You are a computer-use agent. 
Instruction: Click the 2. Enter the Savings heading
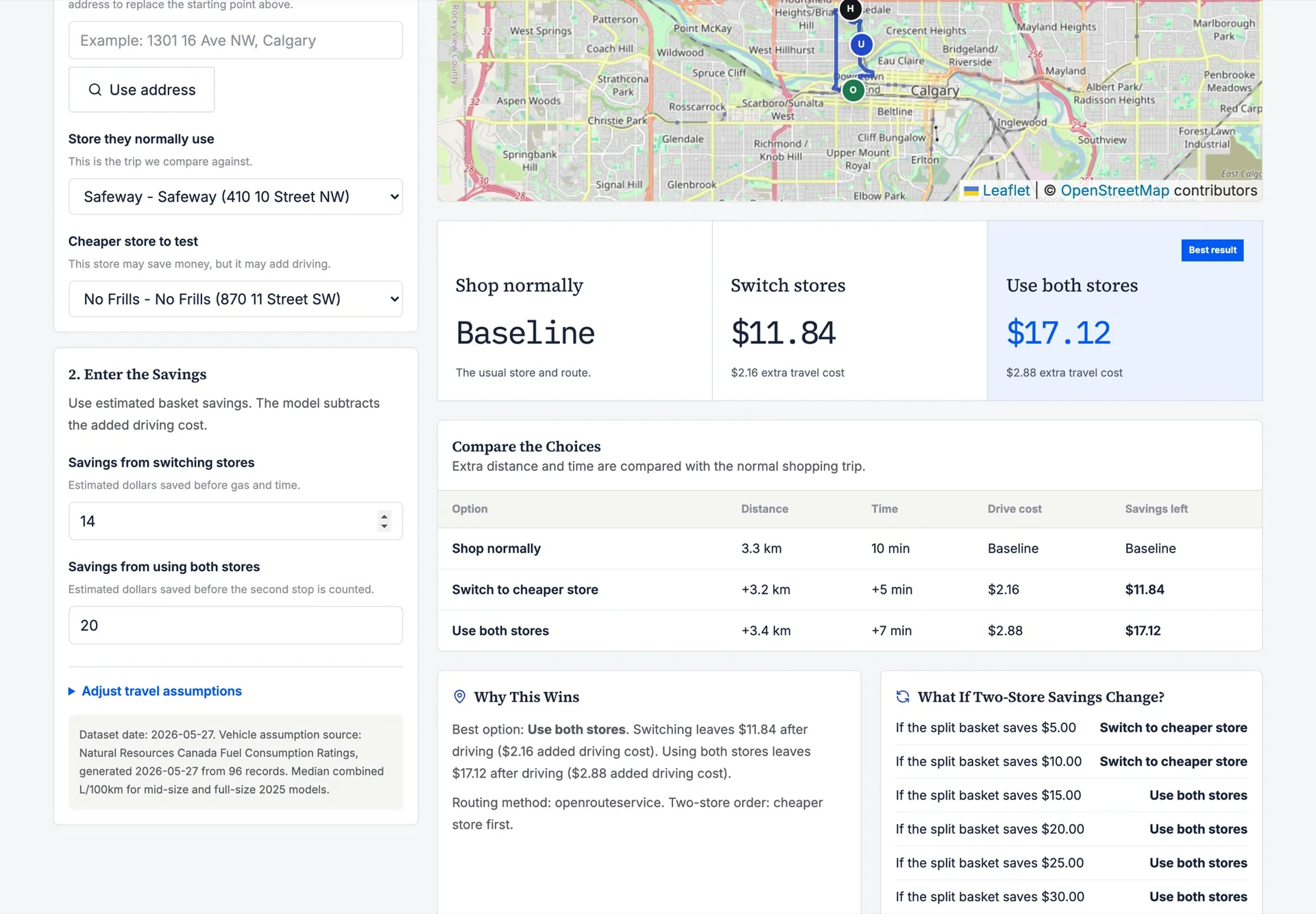tap(137, 374)
